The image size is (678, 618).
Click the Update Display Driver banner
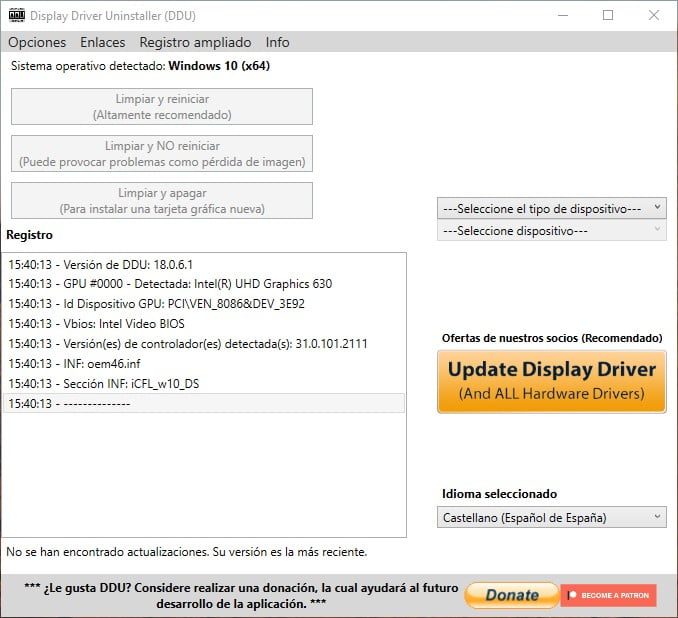tap(551, 382)
